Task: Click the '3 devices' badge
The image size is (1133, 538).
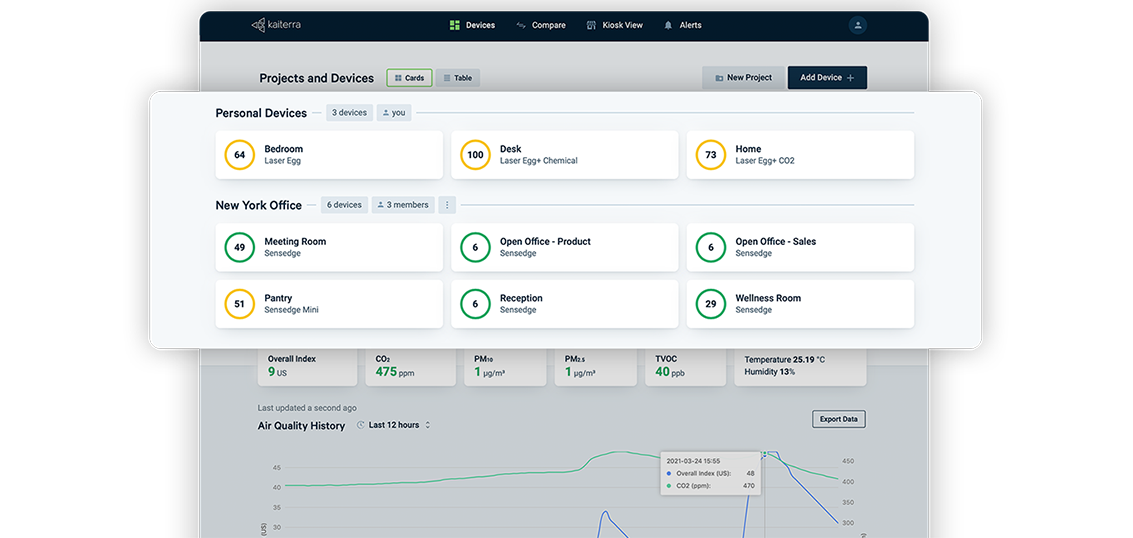Action: [x=350, y=113]
